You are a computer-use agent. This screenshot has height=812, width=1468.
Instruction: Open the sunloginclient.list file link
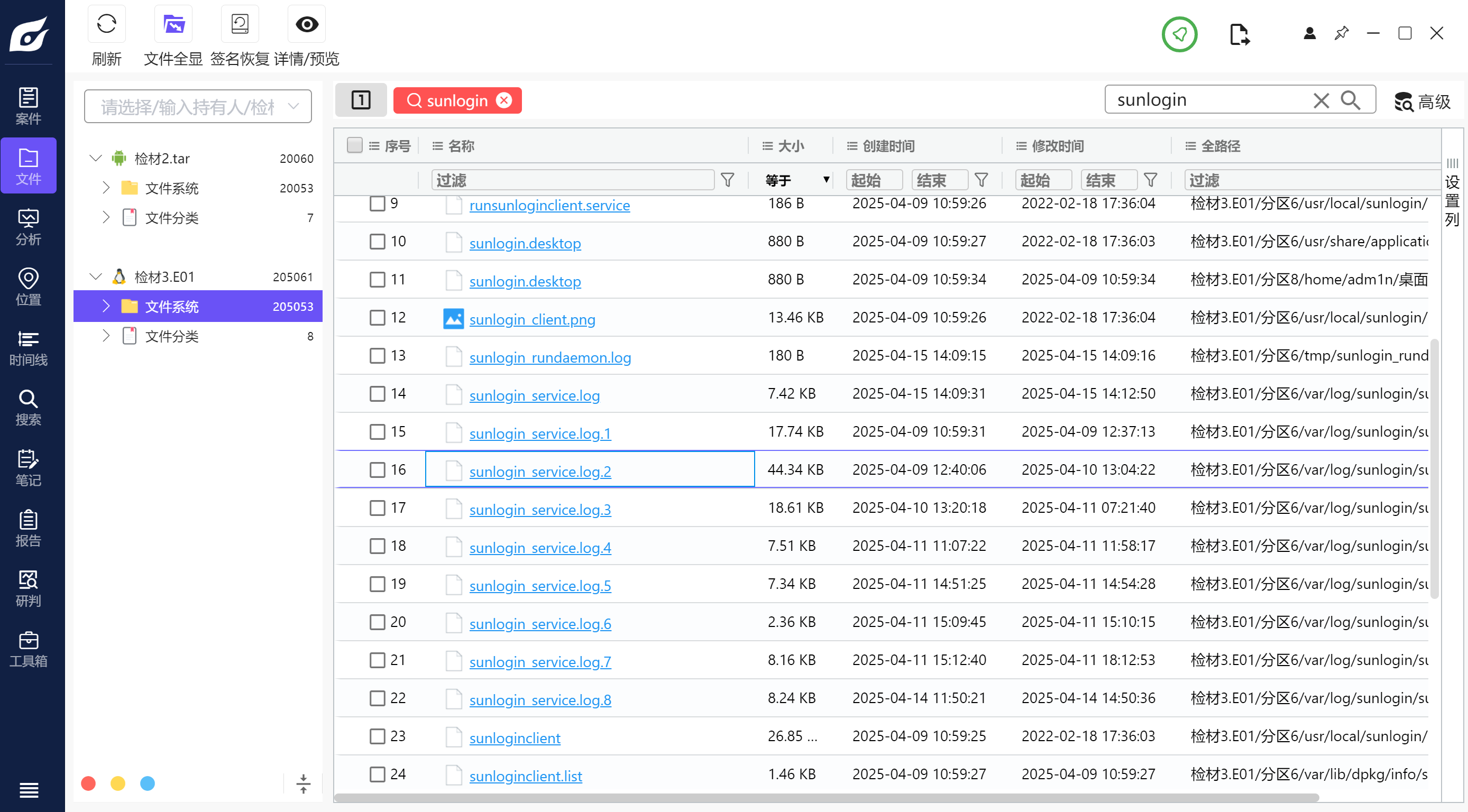(x=526, y=776)
